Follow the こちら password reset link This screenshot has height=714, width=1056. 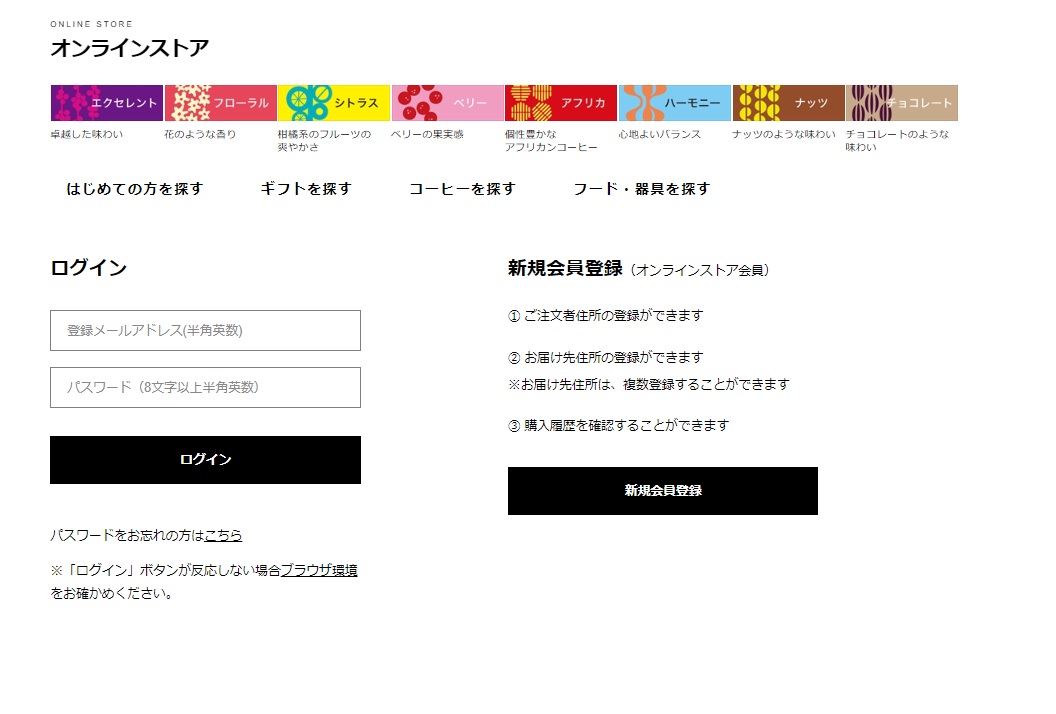coord(223,536)
